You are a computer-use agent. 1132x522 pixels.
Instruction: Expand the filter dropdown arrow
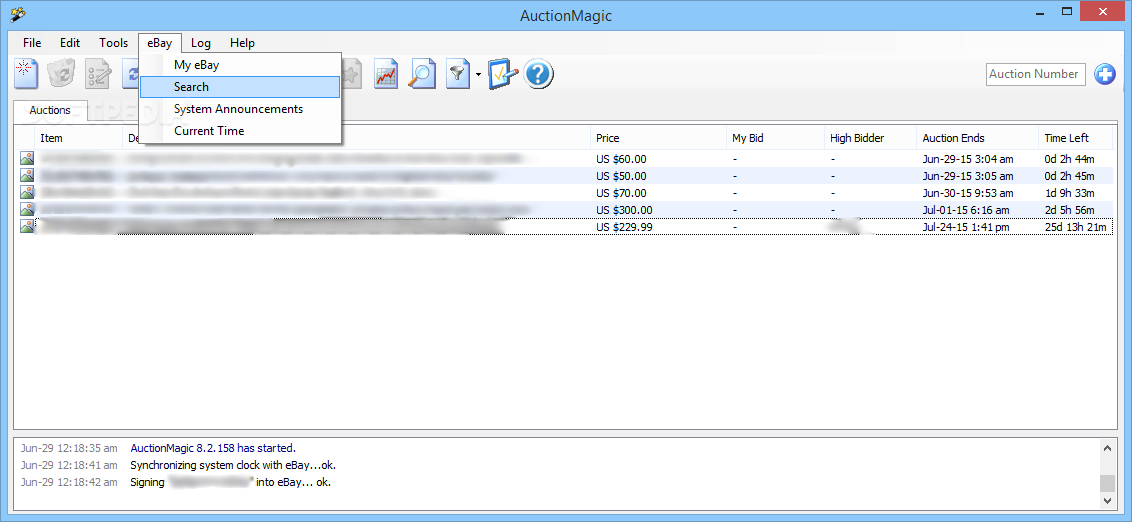point(478,74)
